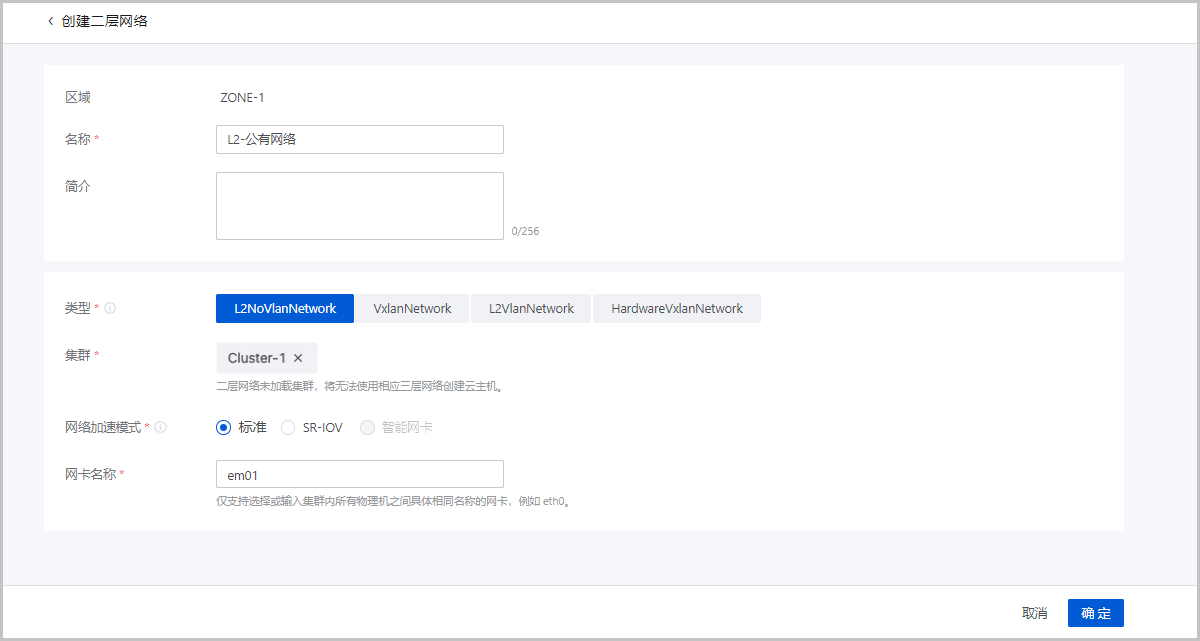1200x641 pixels.
Task: Navigate back using the left chevron arrow
Action: (50, 20)
